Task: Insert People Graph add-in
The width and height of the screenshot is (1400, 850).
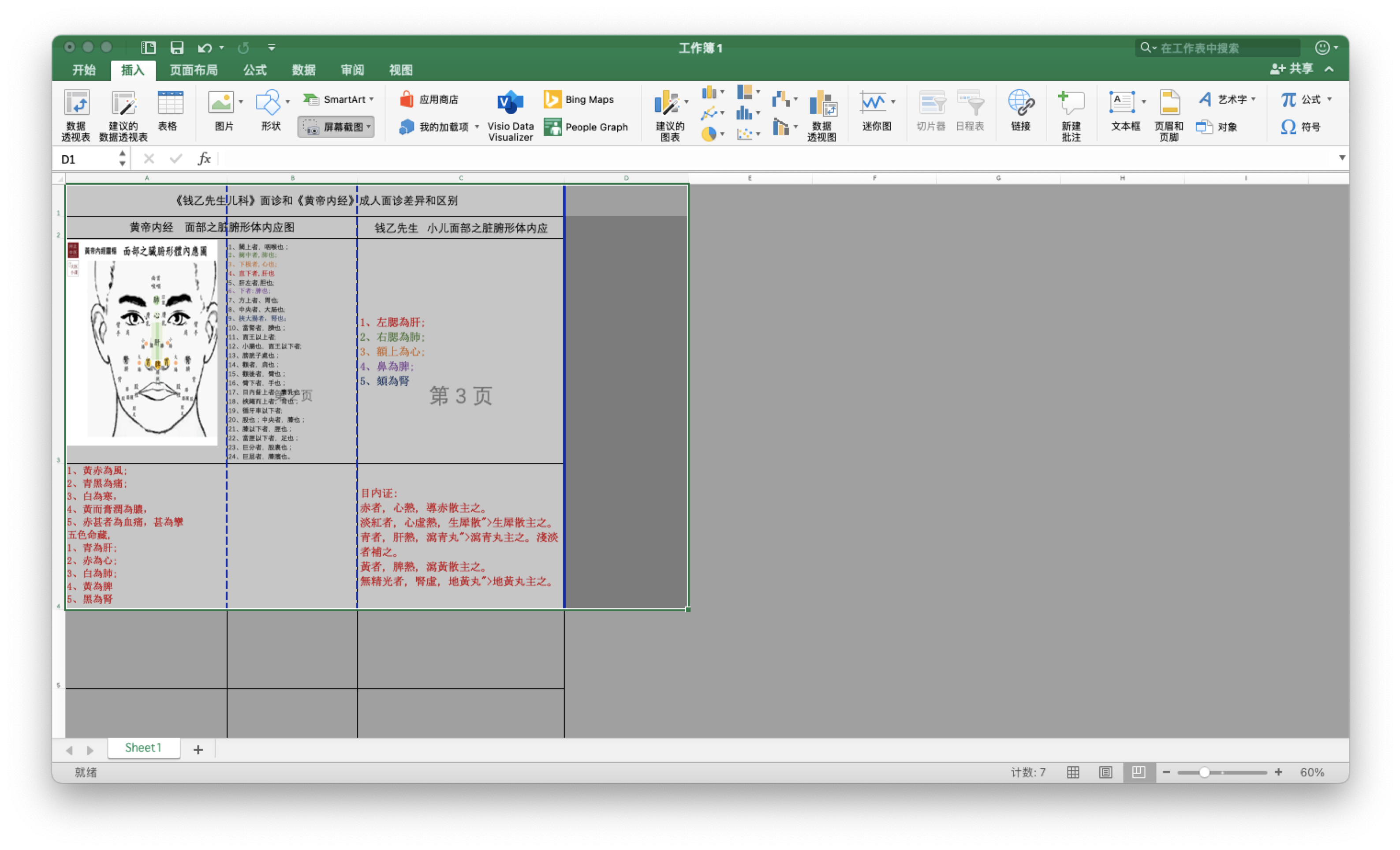Action: (586, 127)
